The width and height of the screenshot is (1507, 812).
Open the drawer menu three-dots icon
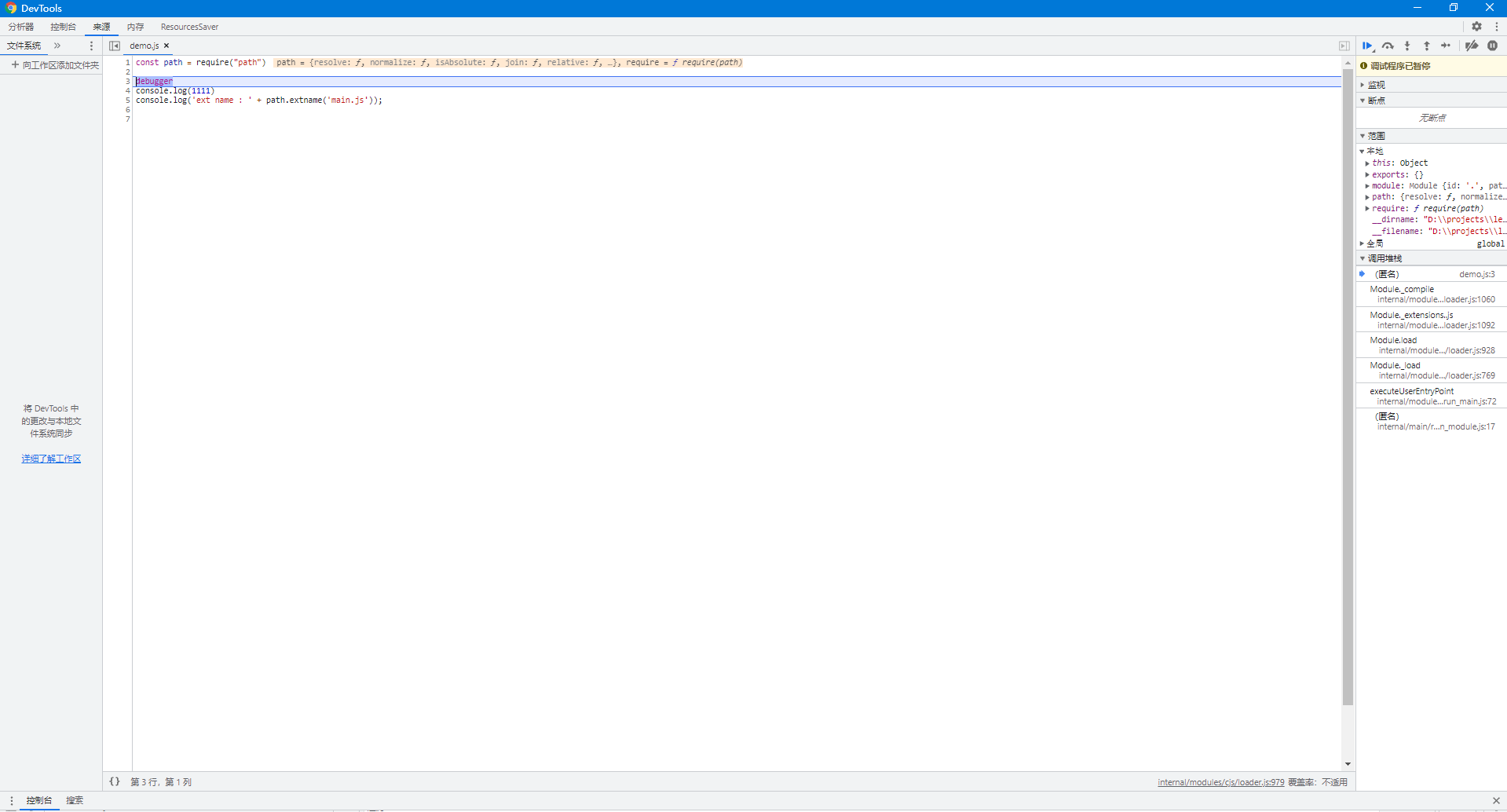(x=11, y=800)
